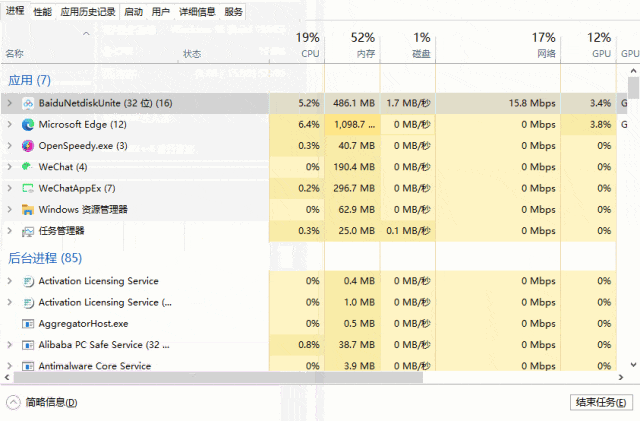
Task: Click the OpenSpeedy.exe icon
Action: pos(28,146)
